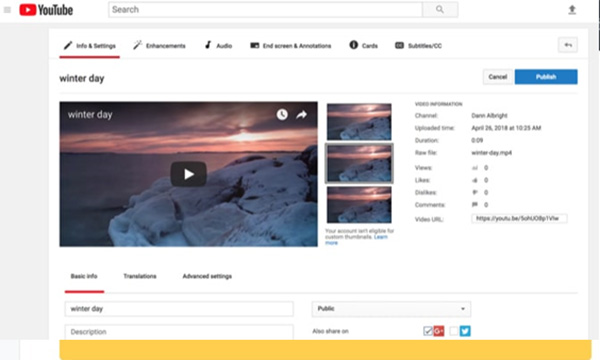
Task: Click the uploaded time 'April 26, 2018'
Action: [x=506, y=128]
